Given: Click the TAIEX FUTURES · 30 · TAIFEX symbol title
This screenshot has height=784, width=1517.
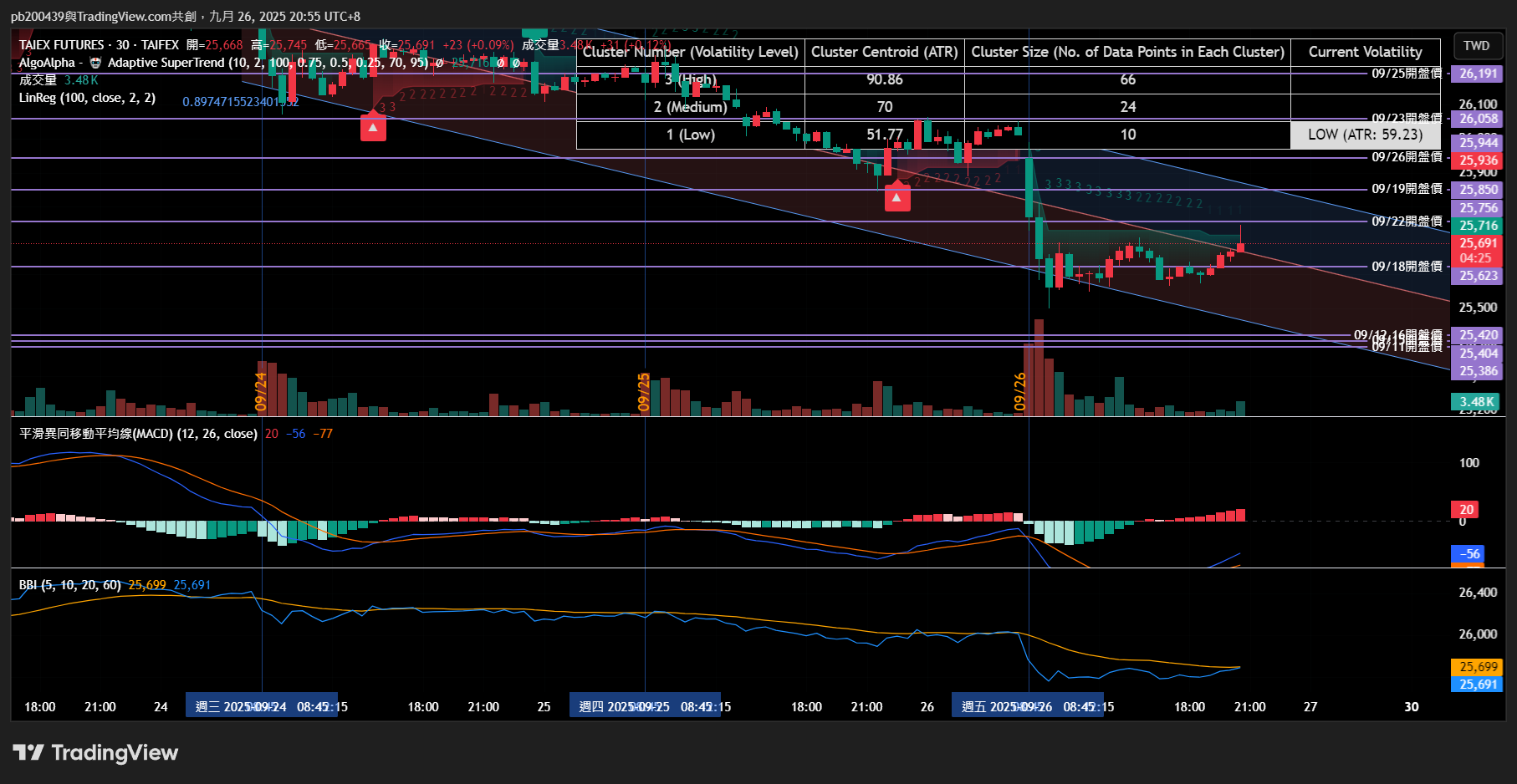Looking at the screenshot, I should (x=99, y=45).
